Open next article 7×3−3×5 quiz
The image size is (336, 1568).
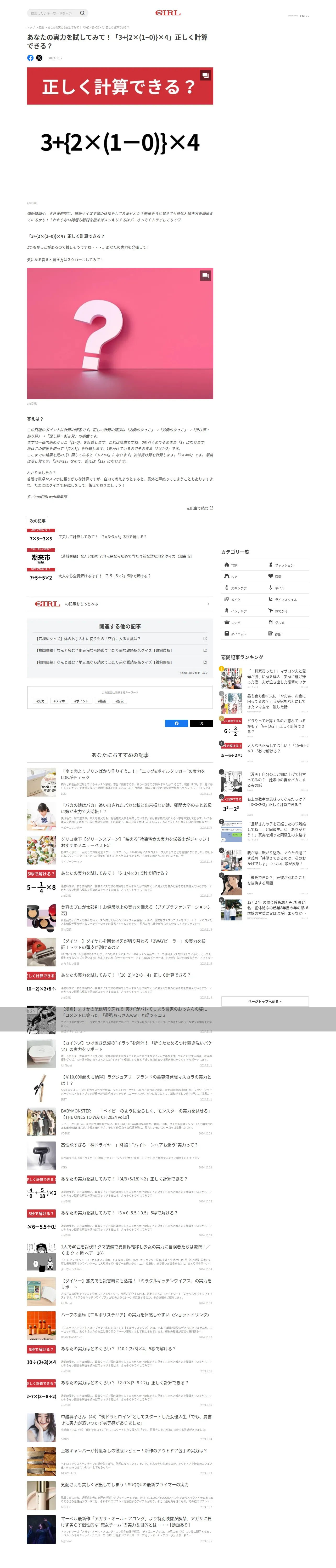point(102,537)
